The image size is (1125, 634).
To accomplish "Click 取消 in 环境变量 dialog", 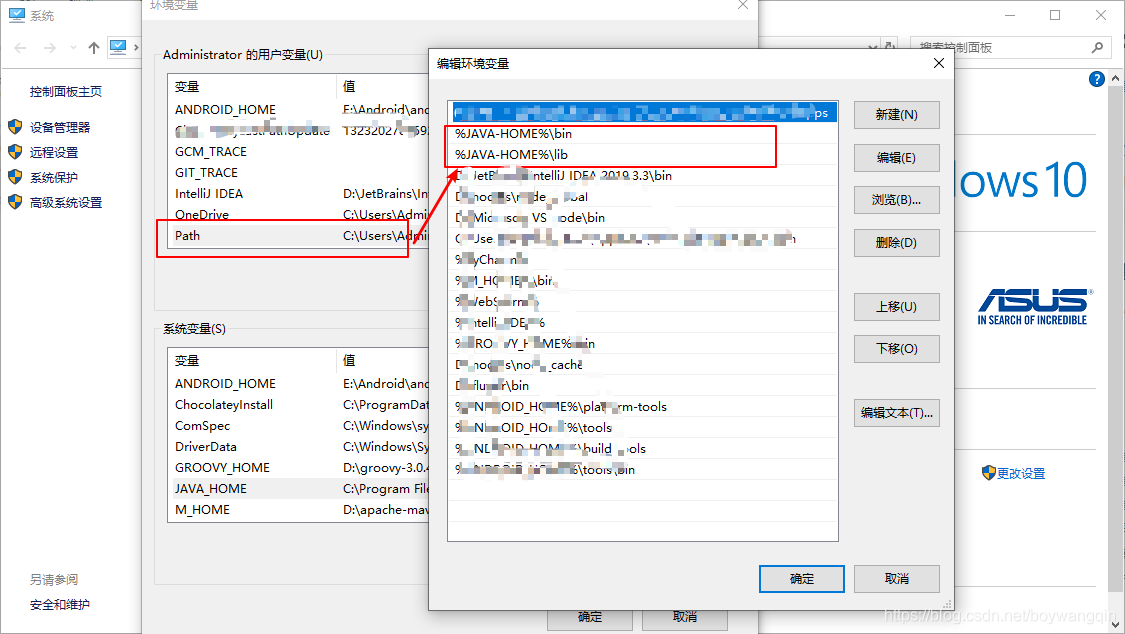I will 684,618.
